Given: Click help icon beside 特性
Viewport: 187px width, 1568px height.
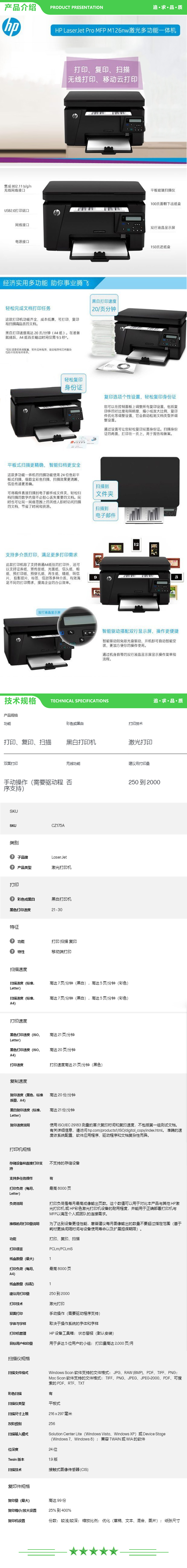Looking at the screenshot, I should (12, 951).
